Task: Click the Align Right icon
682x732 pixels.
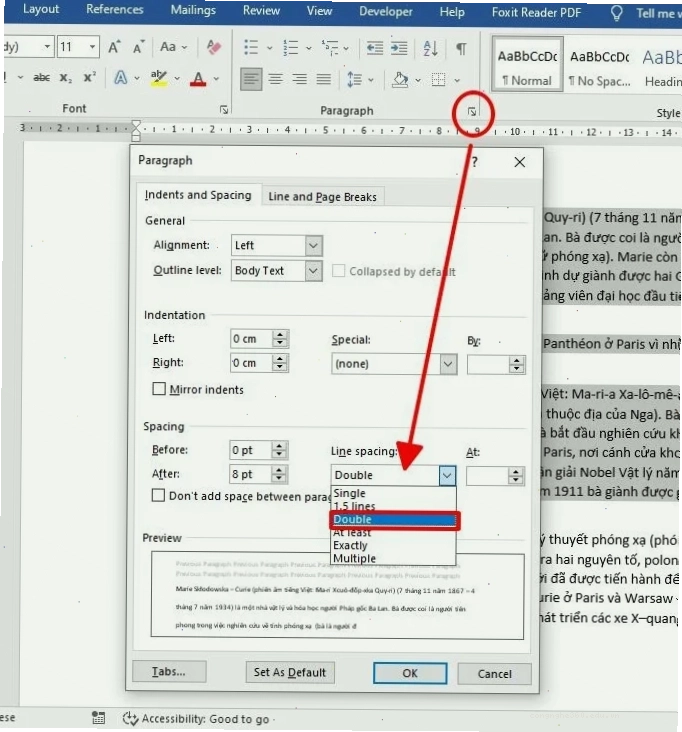Action: click(299, 79)
